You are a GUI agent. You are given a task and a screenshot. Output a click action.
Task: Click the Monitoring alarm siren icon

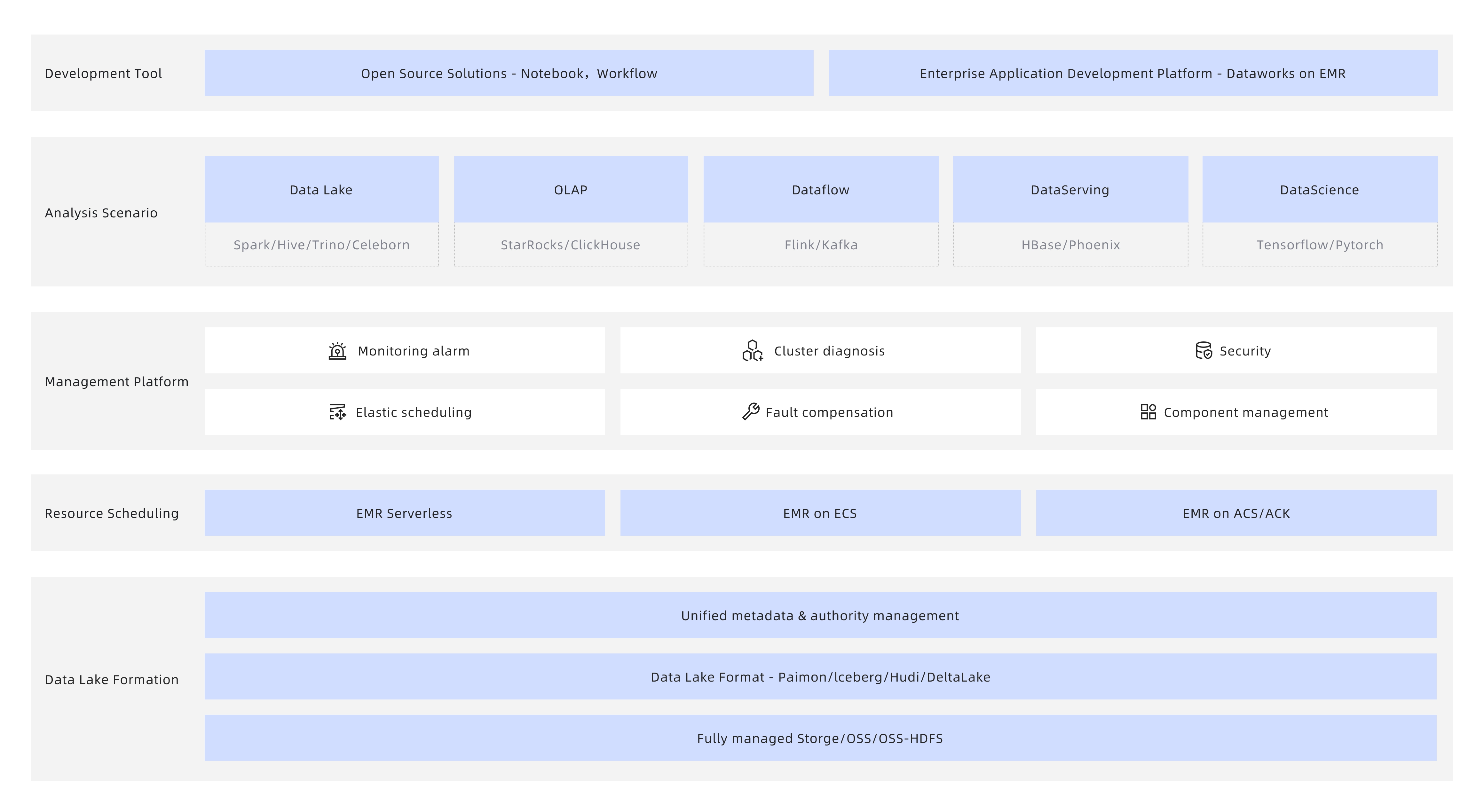pyautogui.click(x=337, y=351)
